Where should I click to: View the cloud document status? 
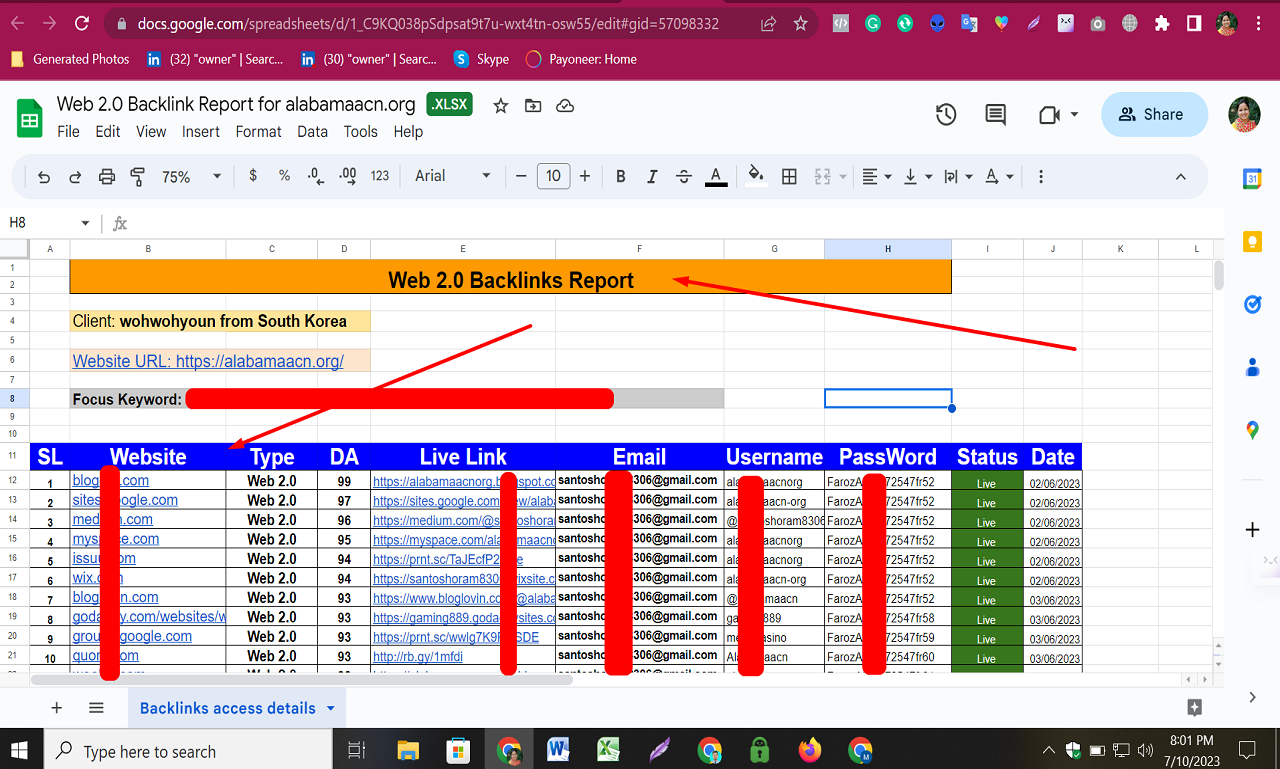pos(565,105)
